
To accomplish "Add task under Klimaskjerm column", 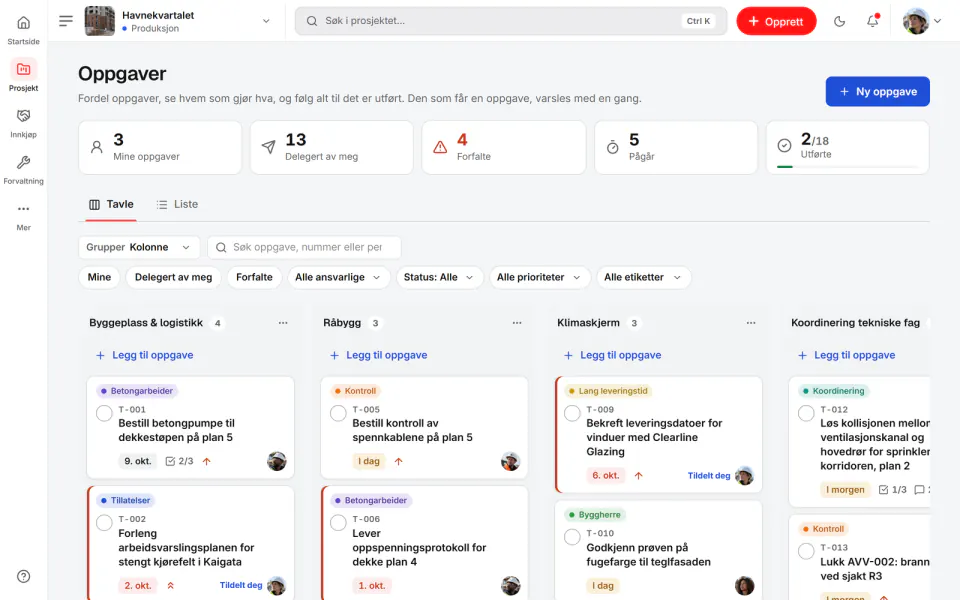I will pyautogui.click(x=612, y=355).
